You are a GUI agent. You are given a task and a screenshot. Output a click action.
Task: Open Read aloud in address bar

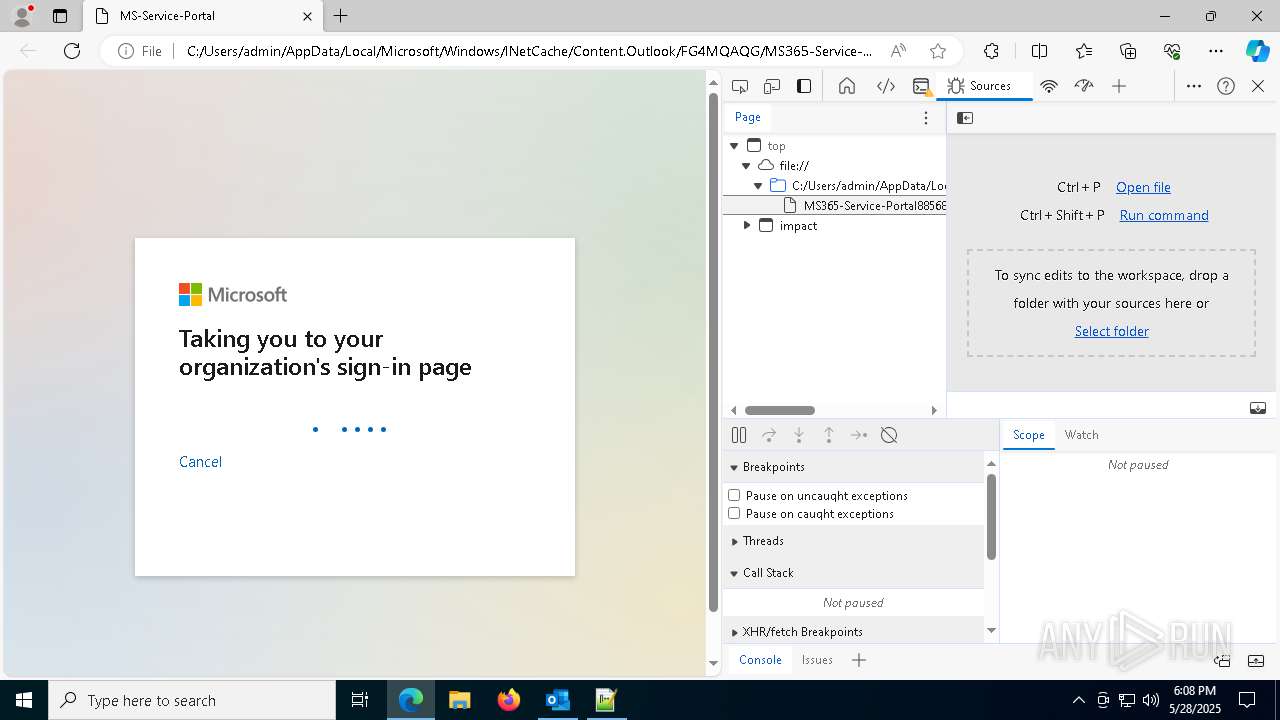898,51
